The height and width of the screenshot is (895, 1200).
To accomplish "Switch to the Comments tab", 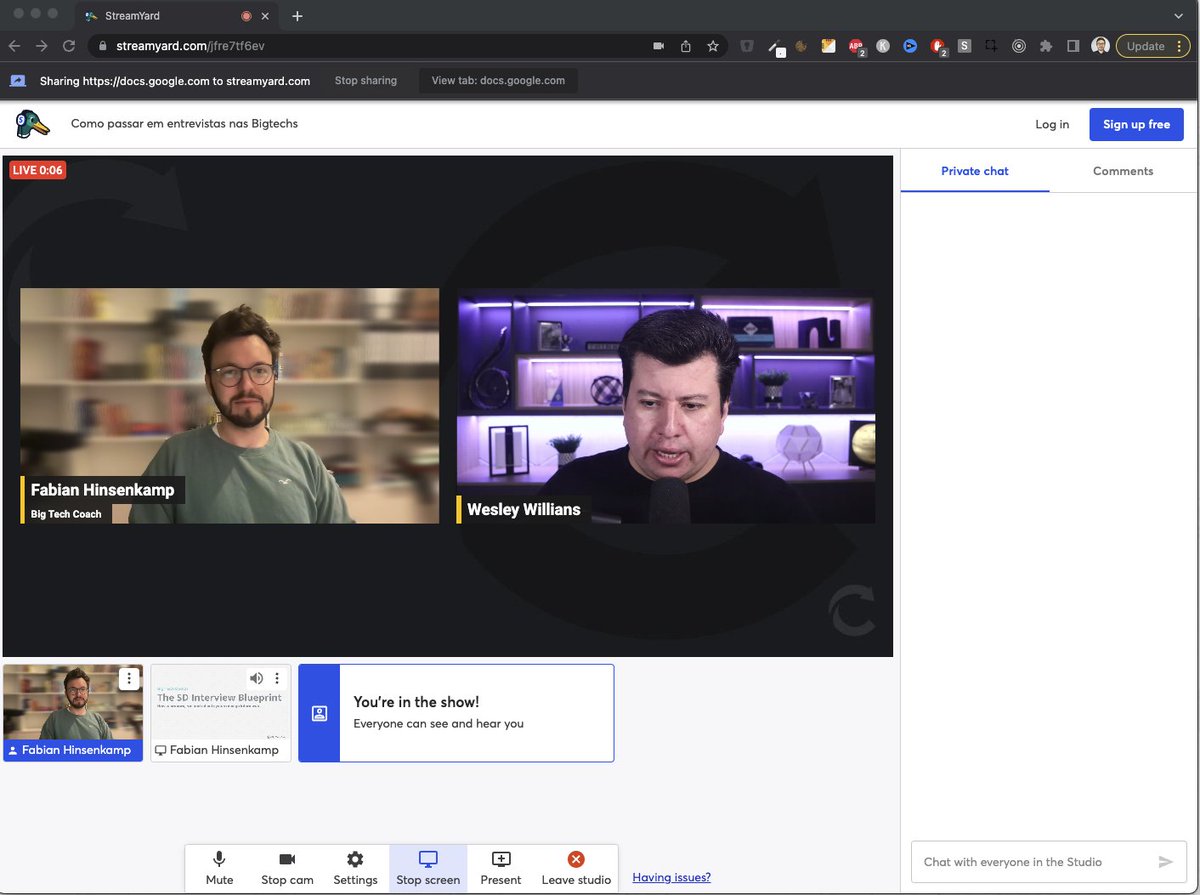I will tap(1122, 171).
